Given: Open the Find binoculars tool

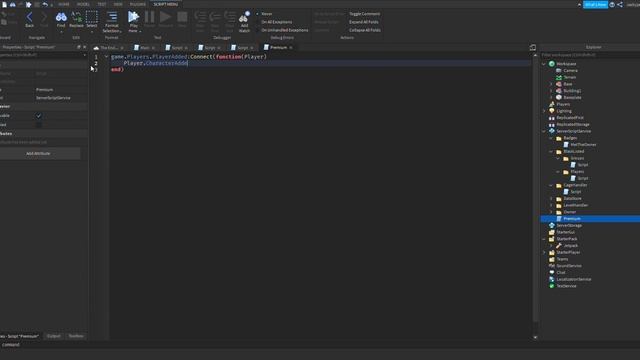Looking at the screenshot, I should coord(61,17).
